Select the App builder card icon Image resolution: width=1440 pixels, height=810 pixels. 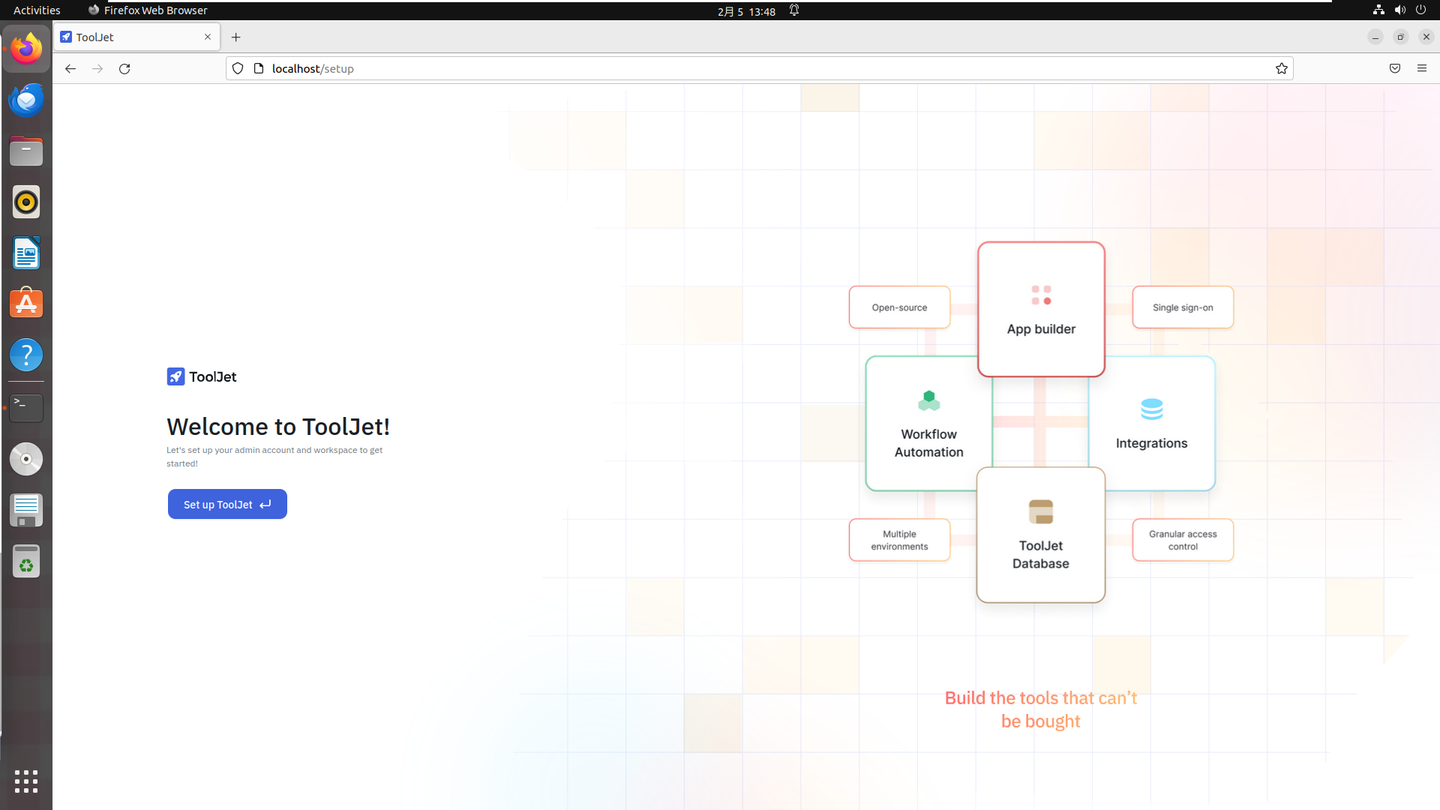[1040, 294]
